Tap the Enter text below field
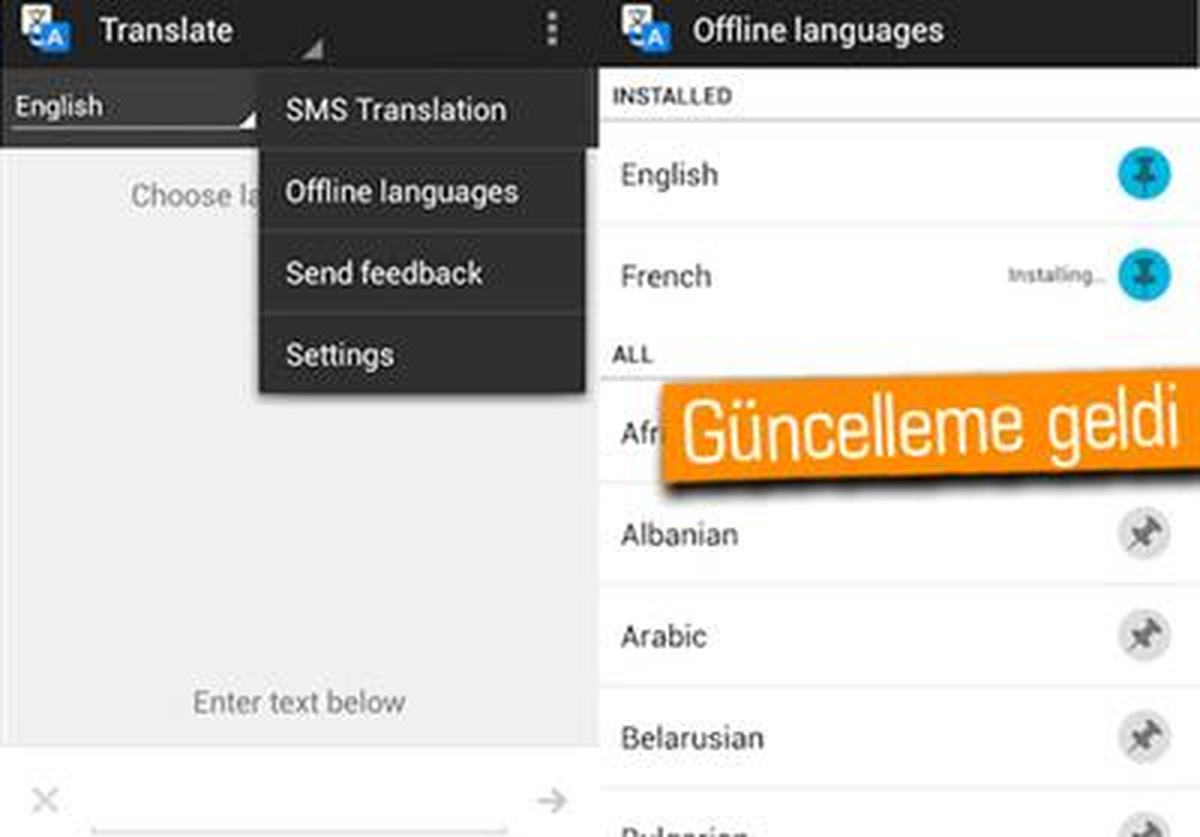Image resolution: width=1200 pixels, height=837 pixels. pos(301,702)
